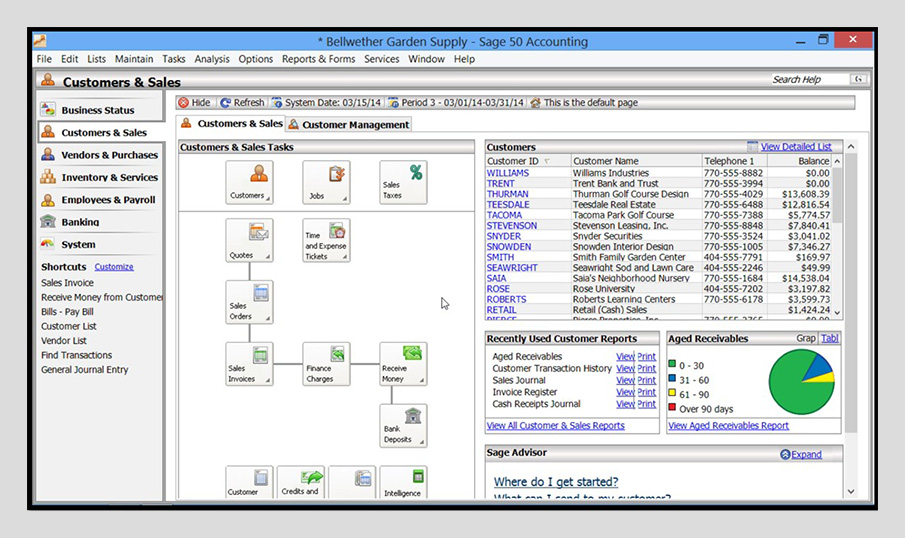905x538 pixels.
Task: Open the File menu
Action: (44, 59)
